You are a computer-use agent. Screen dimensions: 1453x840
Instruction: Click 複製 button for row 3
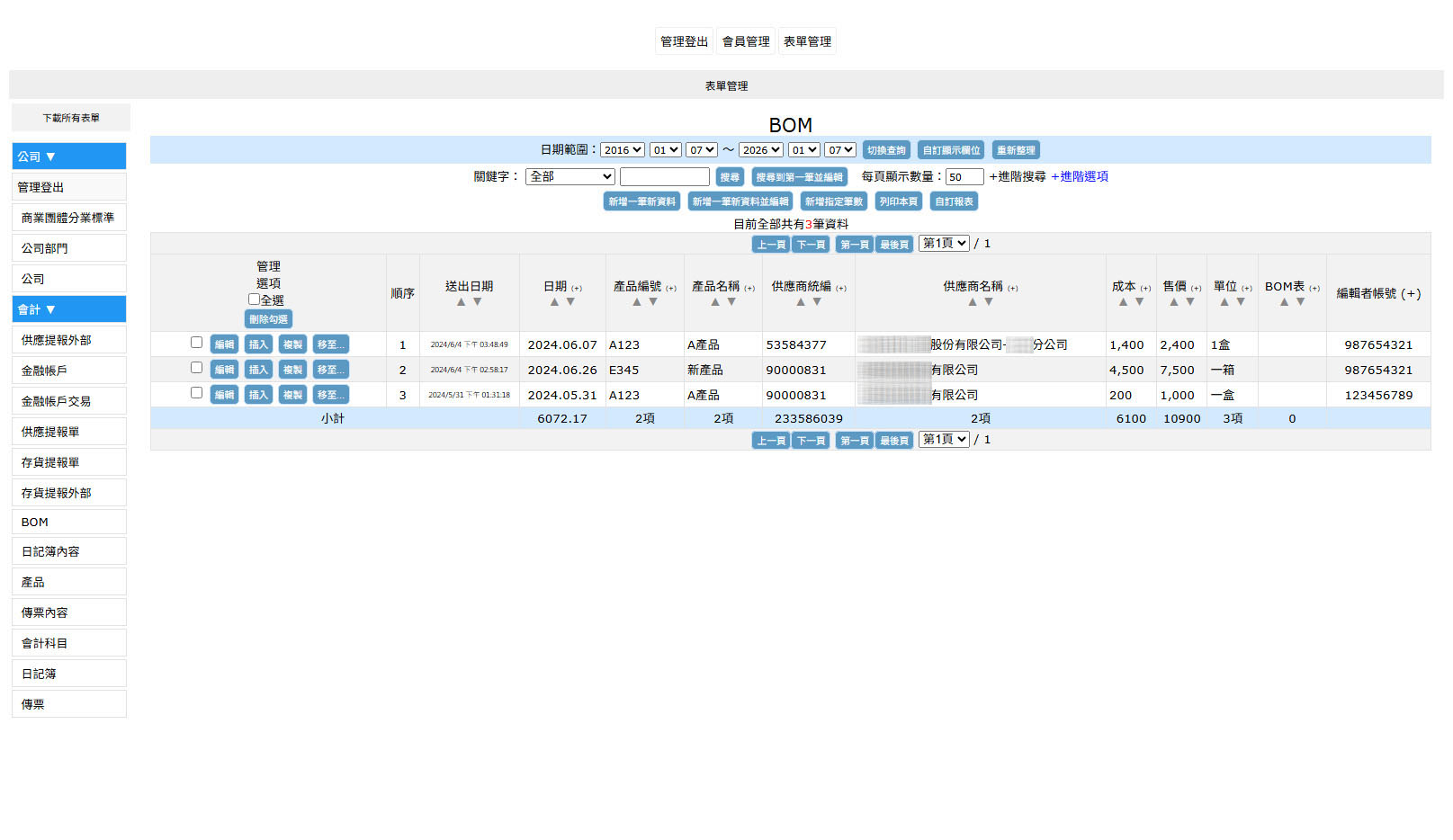[x=292, y=395]
